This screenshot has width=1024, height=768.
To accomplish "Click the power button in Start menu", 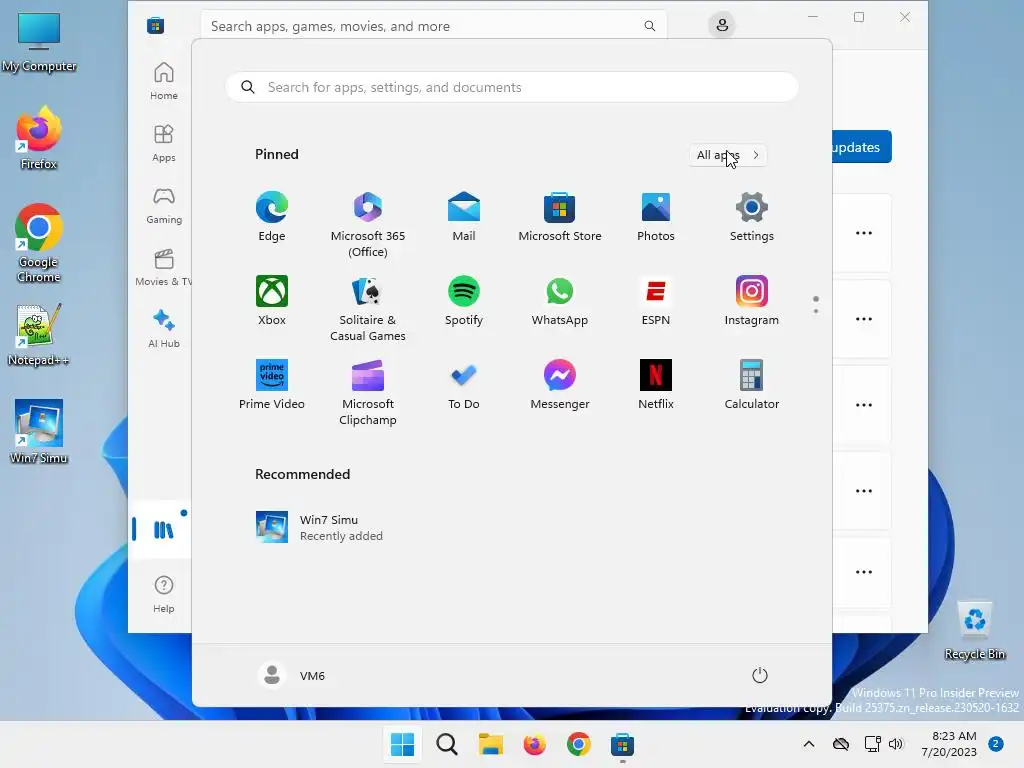I will coord(760,675).
